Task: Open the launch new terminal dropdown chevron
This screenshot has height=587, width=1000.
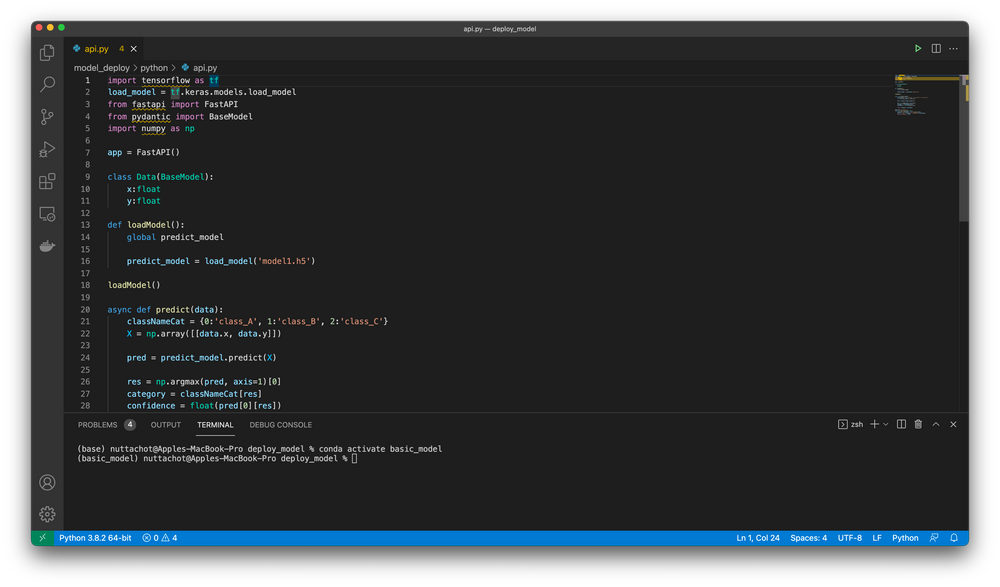Action: pyautogui.click(x=885, y=424)
